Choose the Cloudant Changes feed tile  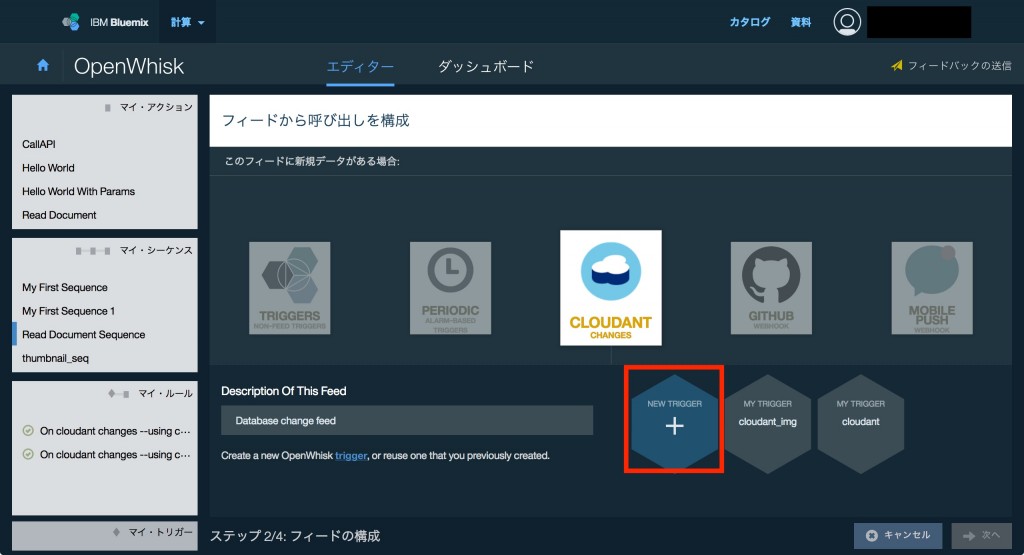tap(611, 287)
